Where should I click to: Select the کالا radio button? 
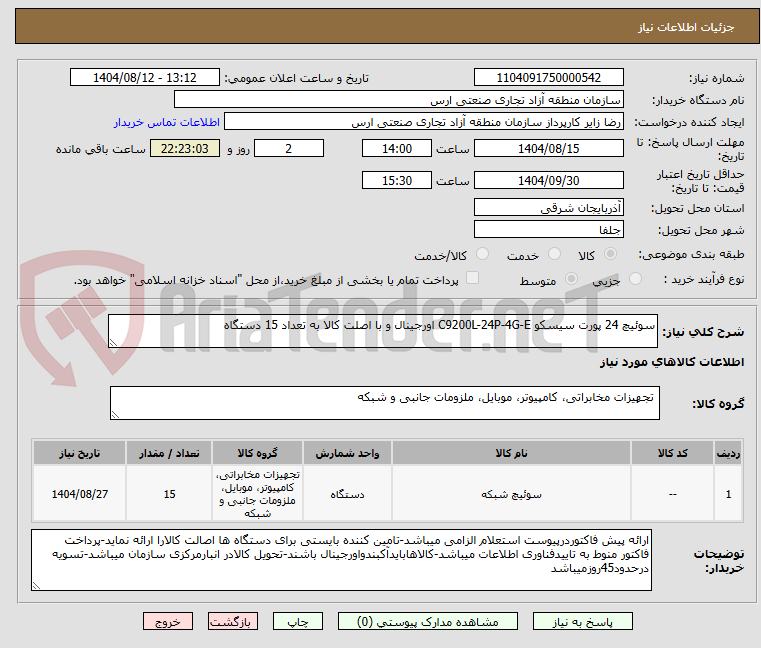coord(611,254)
